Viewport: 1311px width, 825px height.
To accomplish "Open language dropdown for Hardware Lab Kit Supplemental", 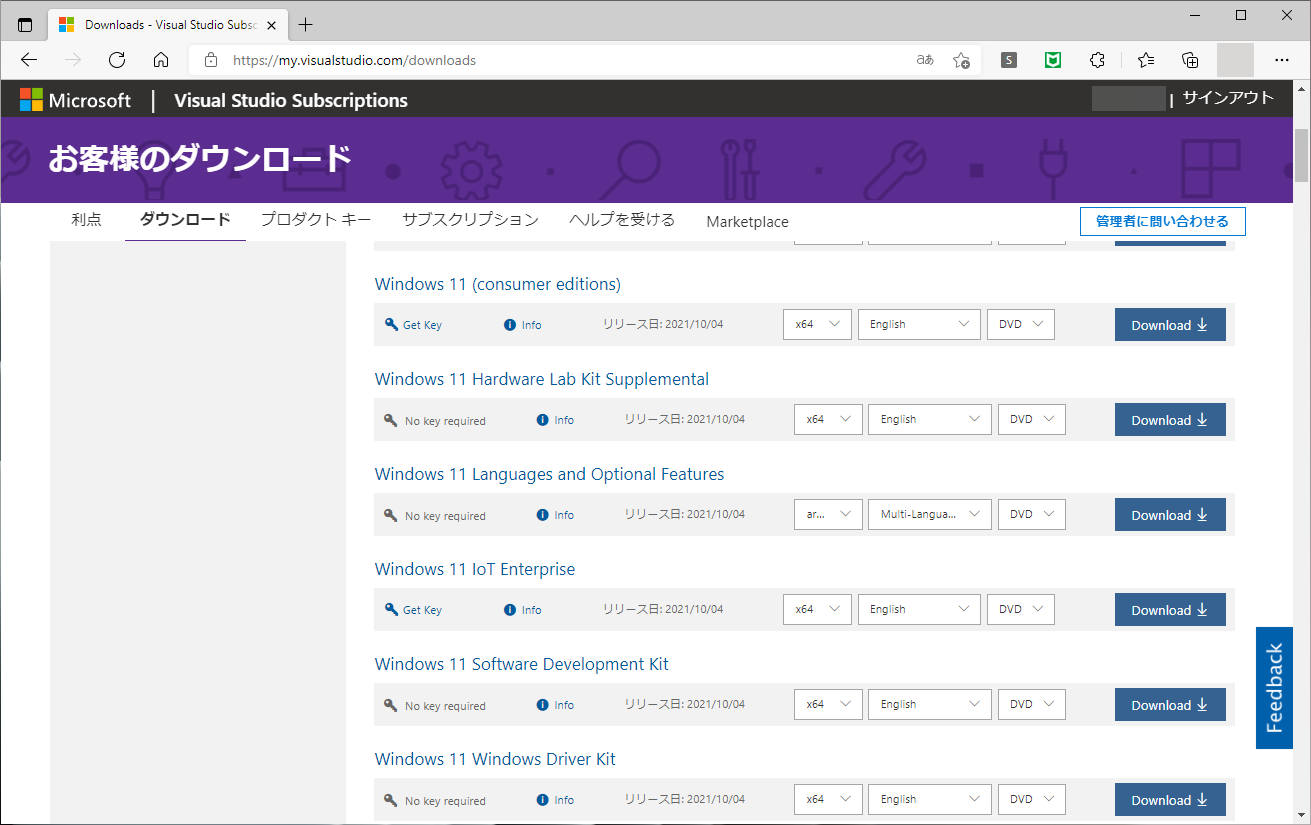I will [930, 420].
